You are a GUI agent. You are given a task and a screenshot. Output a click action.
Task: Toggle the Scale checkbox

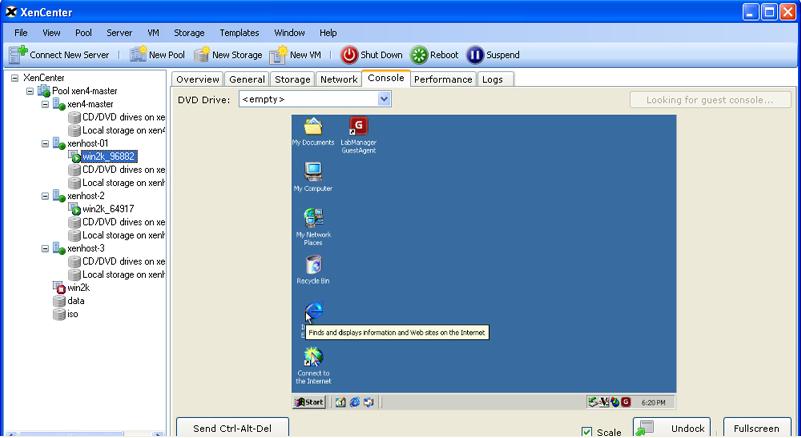(x=587, y=432)
